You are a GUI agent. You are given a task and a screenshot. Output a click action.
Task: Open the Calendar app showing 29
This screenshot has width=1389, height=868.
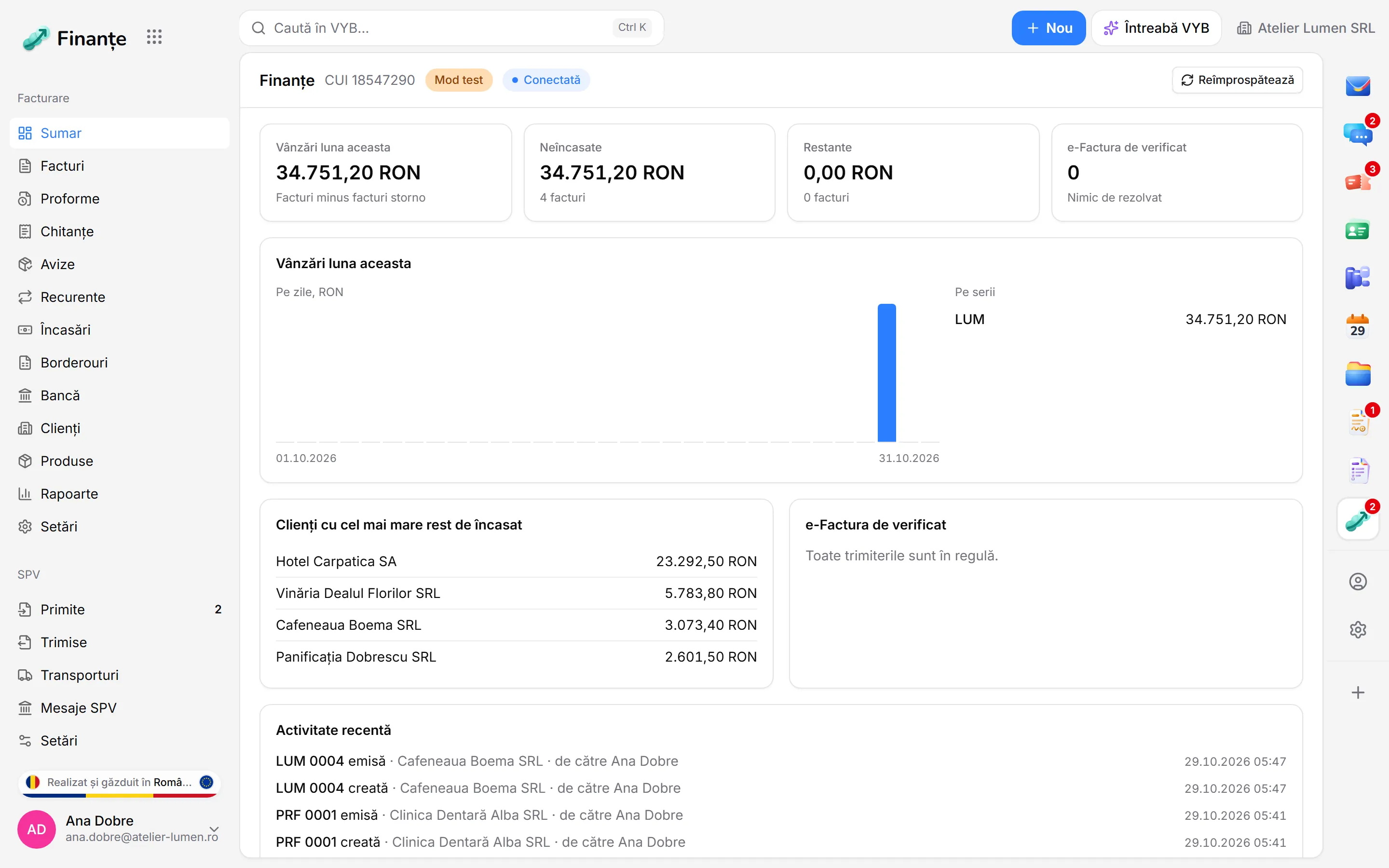(x=1358, y=326)
